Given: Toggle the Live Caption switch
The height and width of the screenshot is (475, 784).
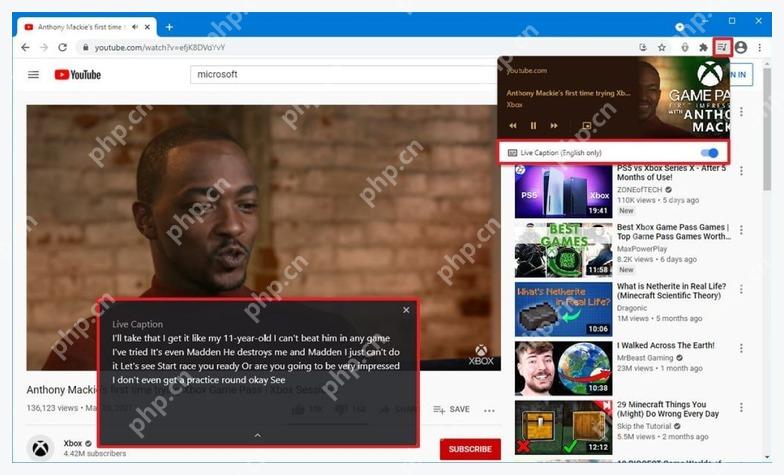Looking at the screenshot, I should 709,152.
